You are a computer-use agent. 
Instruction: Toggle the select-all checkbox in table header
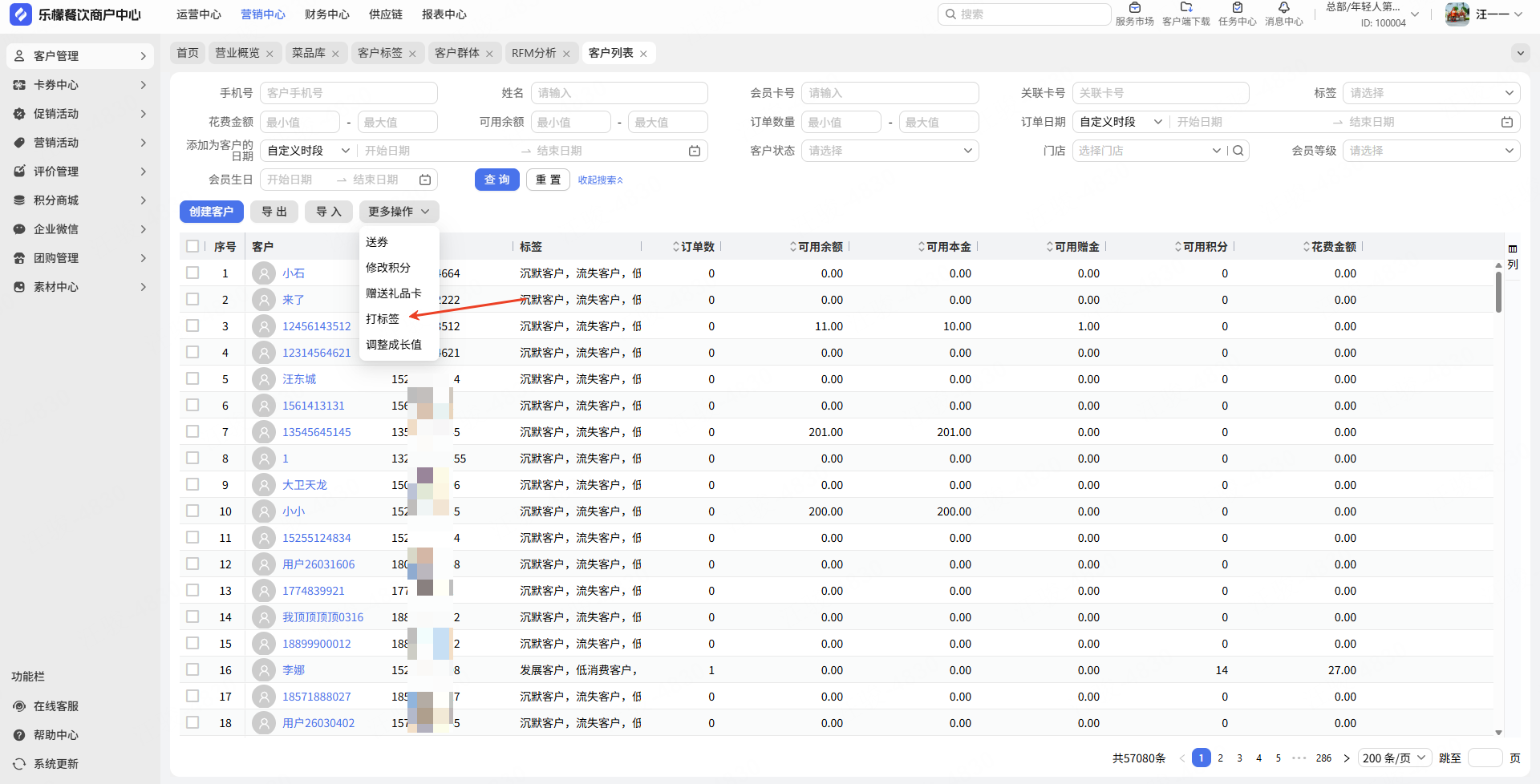pos(192,246)
